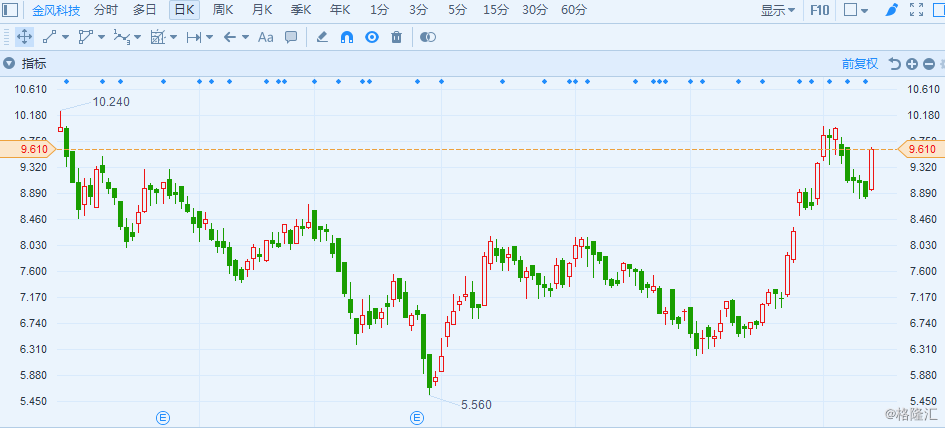Select the move/pan crosshair tool
This screenshot has width=945, height=428.
point(24,37)
